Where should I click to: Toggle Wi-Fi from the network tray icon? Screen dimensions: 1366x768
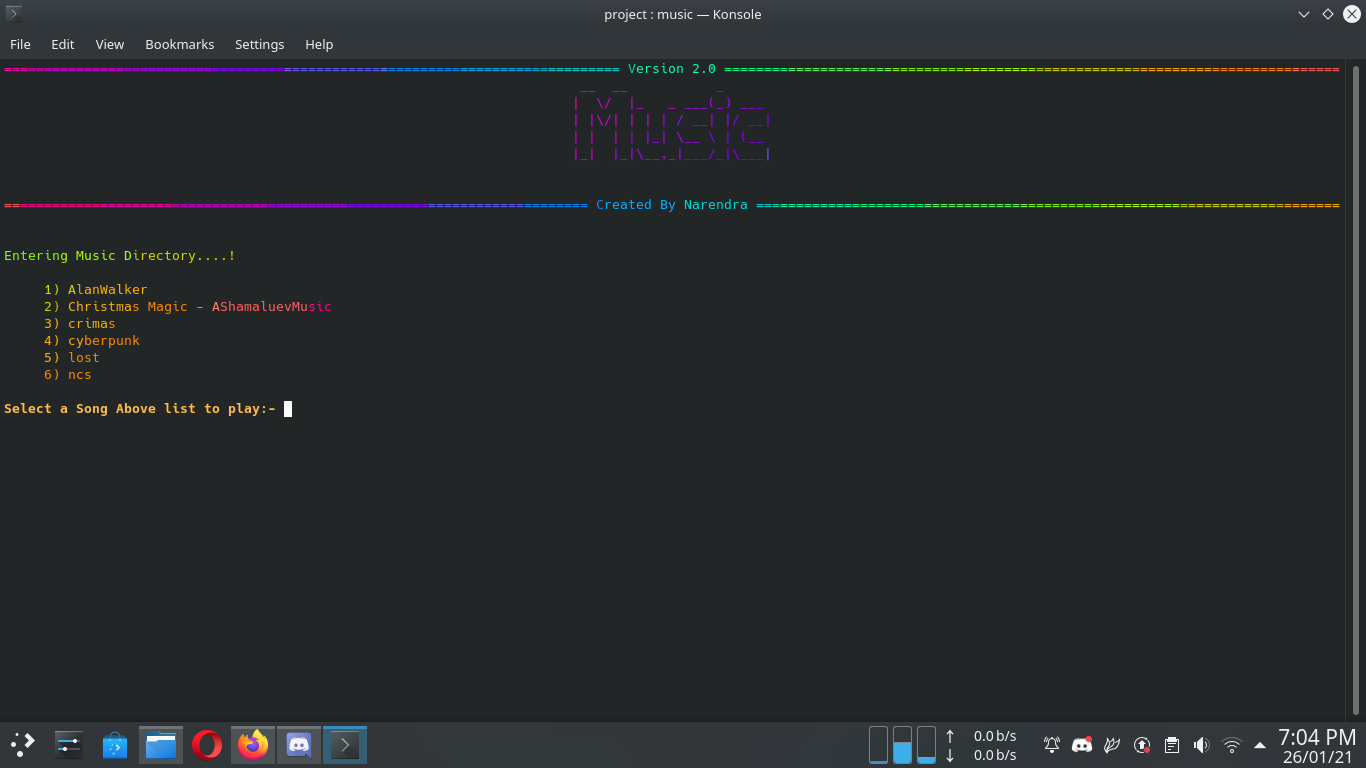point(1230,745)
